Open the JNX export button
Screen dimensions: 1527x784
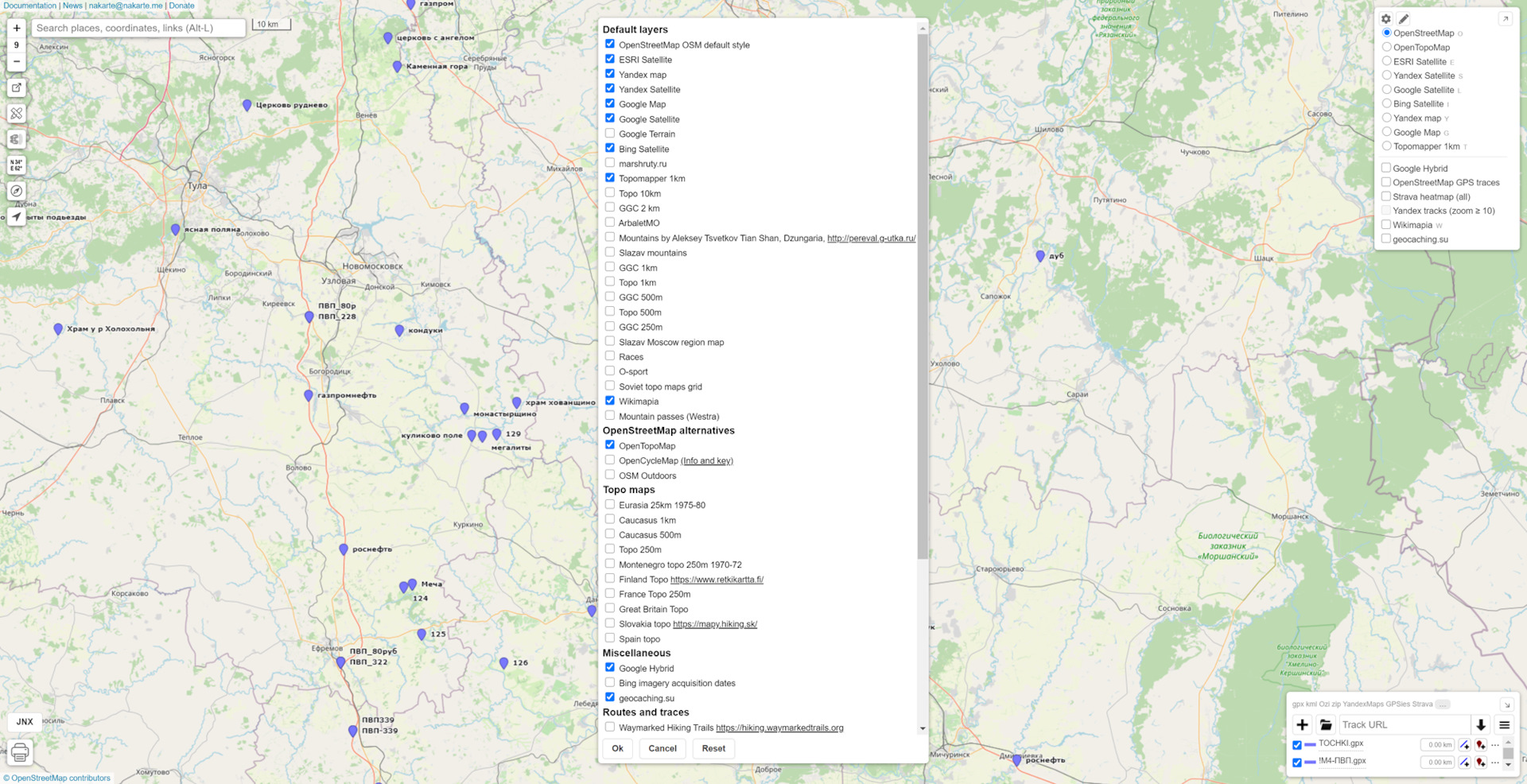click(x=25, y=722)
